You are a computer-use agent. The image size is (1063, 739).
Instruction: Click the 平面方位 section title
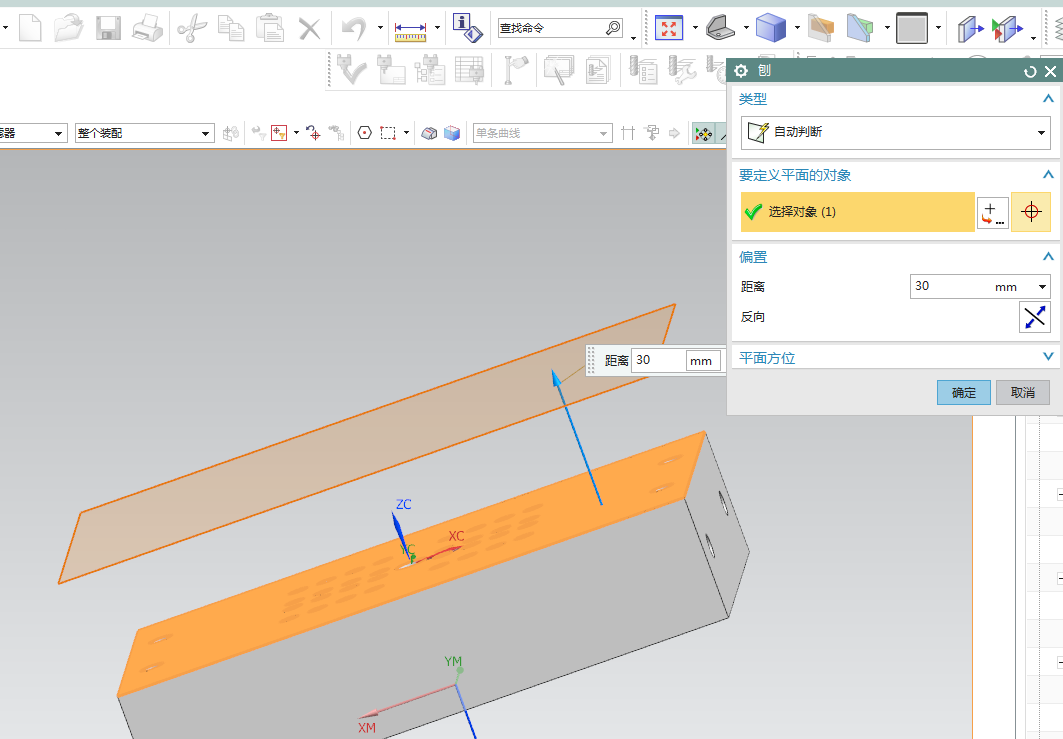tap(767, 358)
